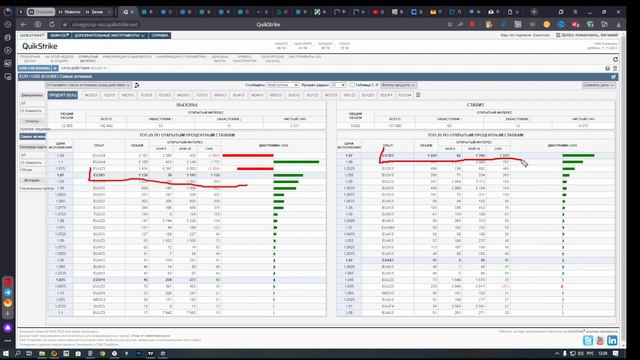This screenshot has width=640, height=360.
Task: Open ОТКРЫТЫЙ ИНТЕРЕС menu item
Action: [88, 59]
